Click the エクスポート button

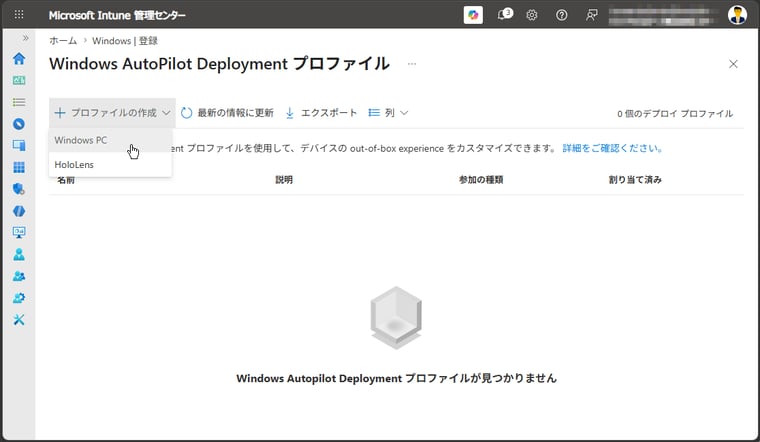321,113
